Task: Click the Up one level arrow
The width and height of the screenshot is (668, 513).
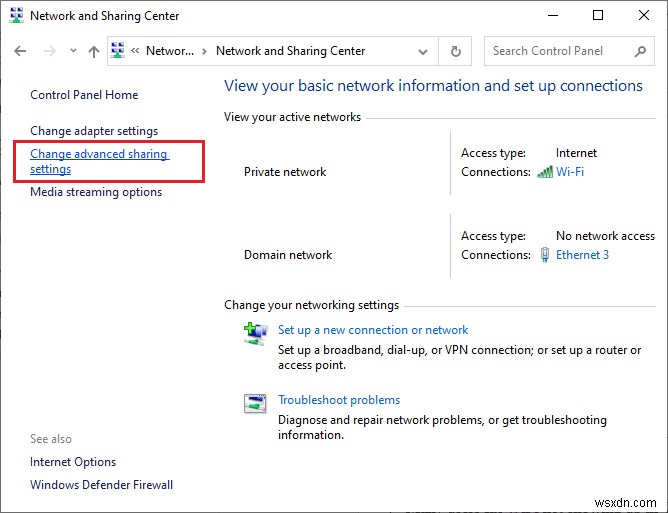Action: click(93, 51)
